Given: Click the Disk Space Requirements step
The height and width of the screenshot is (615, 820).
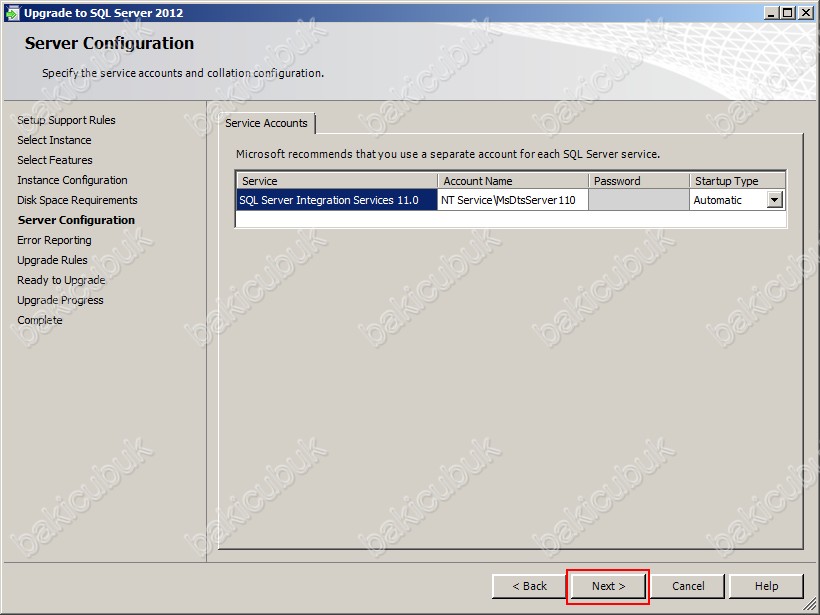Looking at the screenshot, I should (x=77, y=200).
